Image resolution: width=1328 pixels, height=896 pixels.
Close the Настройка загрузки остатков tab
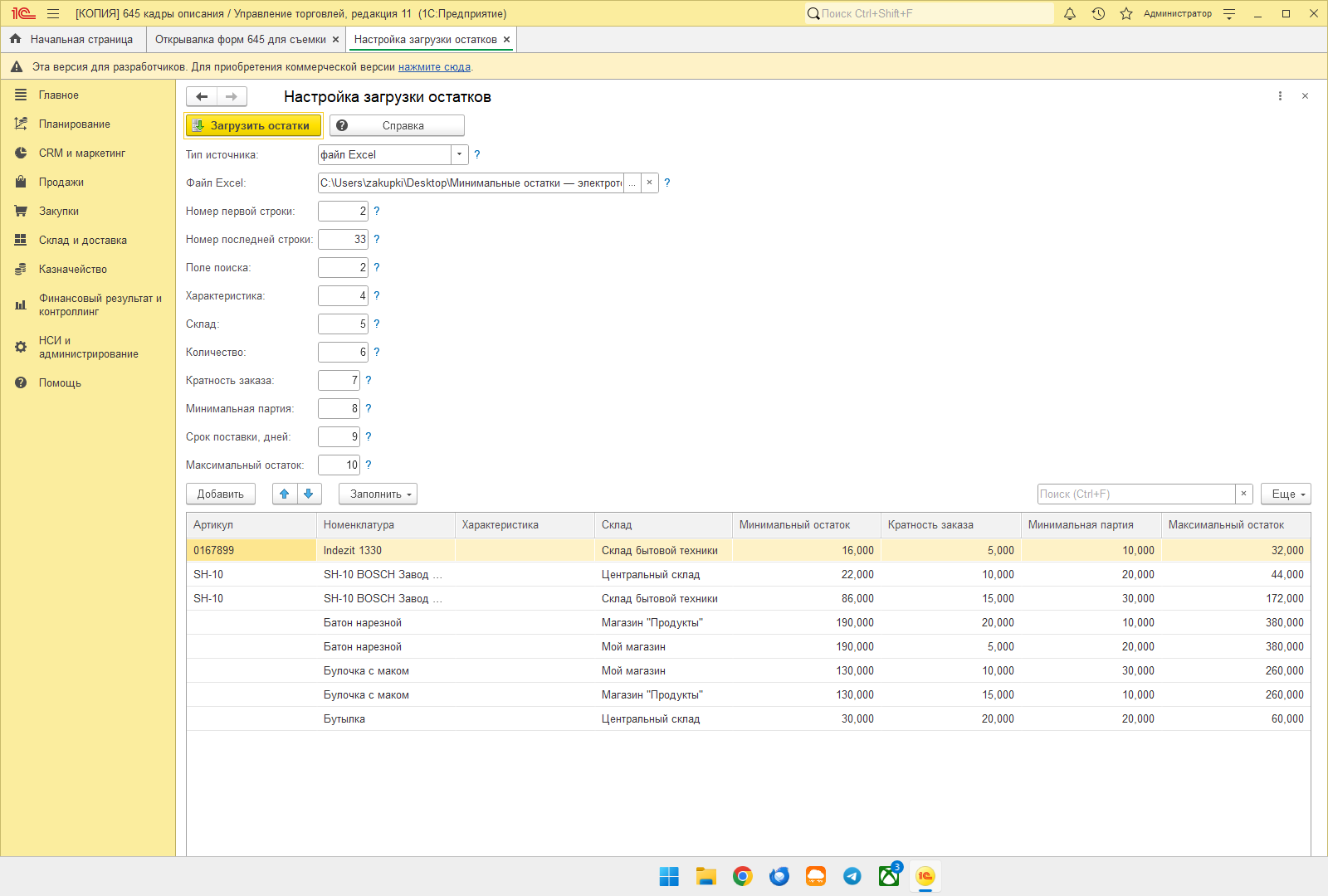click(x=506, y=39)
